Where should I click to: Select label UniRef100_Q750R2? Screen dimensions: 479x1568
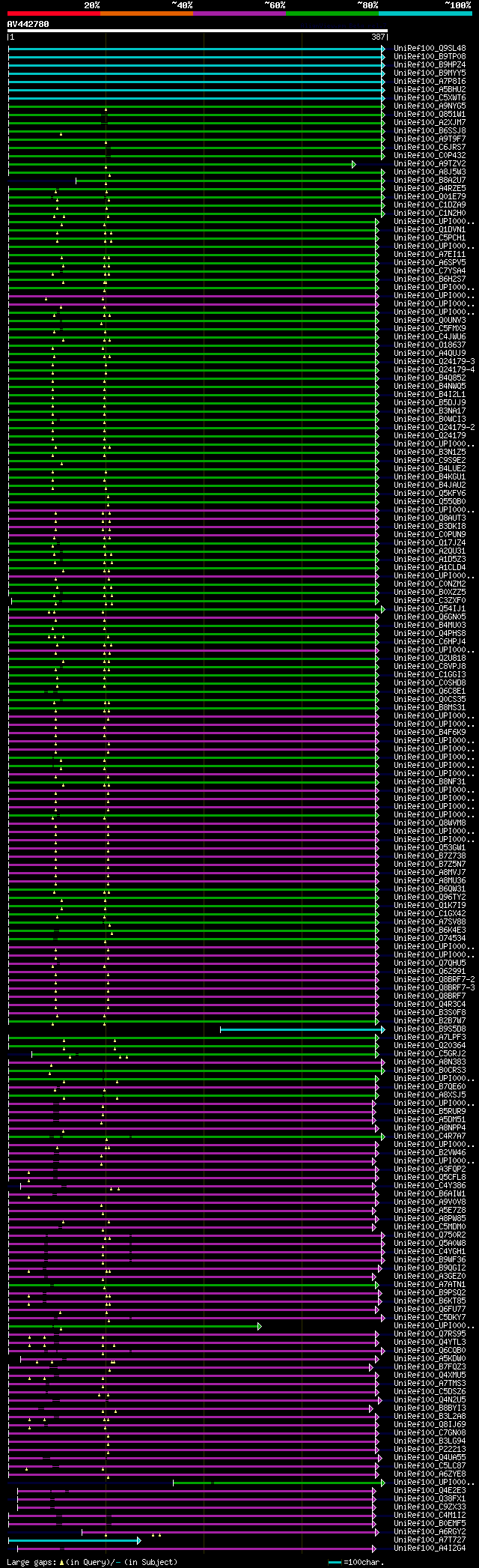(x=430, y=1235)
